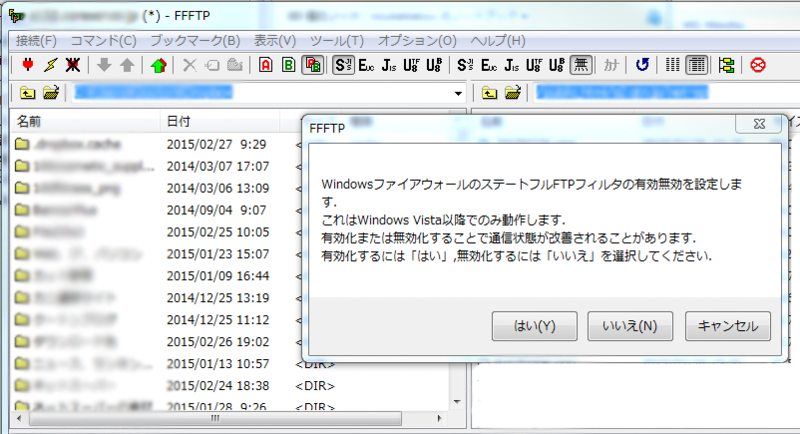Select folder icon dated 2014/03/07 17:07

pyautogui.click(x=22, y=166)
